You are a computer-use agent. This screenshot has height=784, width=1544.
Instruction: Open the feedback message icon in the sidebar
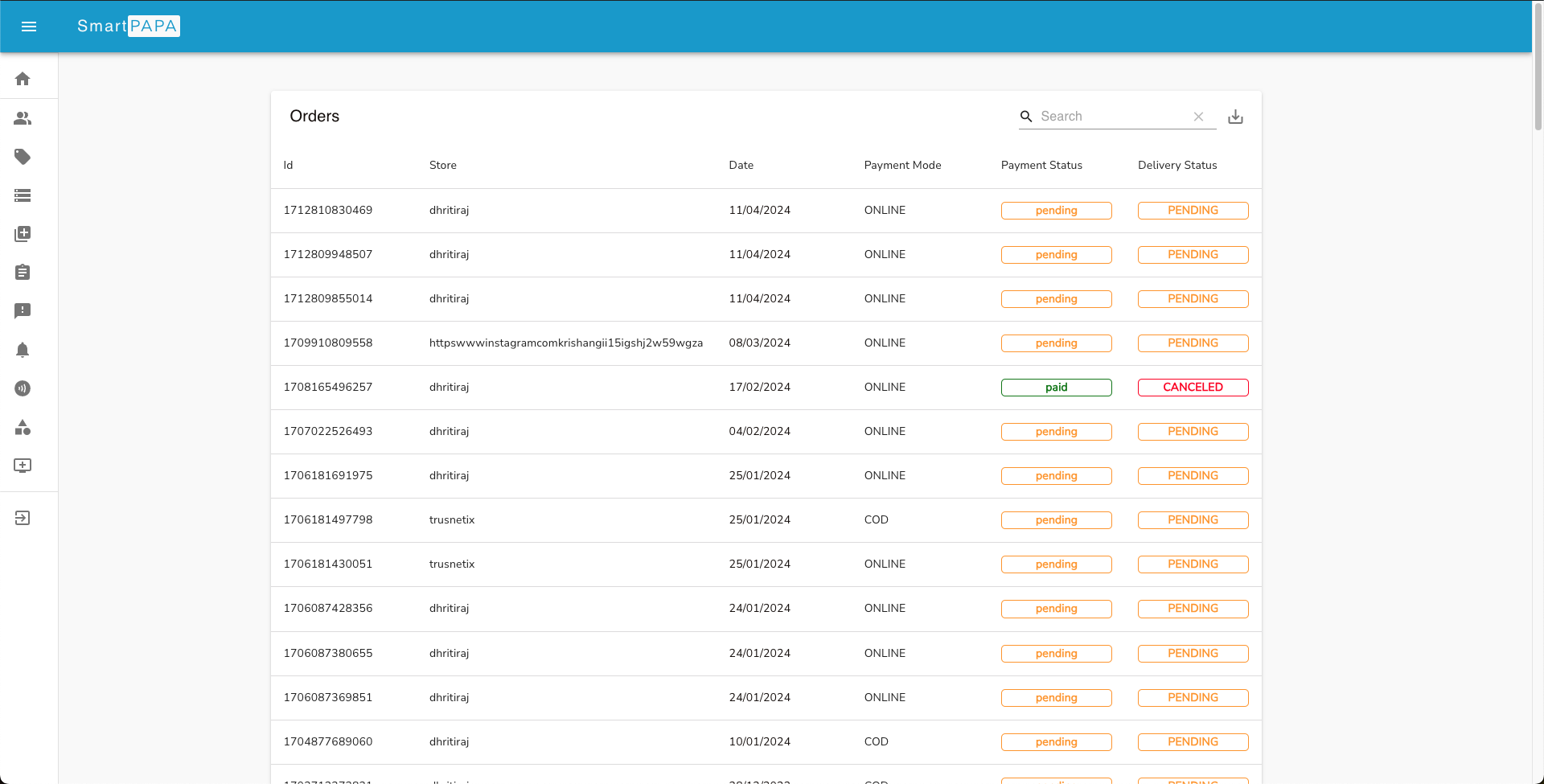click(23, 311)
